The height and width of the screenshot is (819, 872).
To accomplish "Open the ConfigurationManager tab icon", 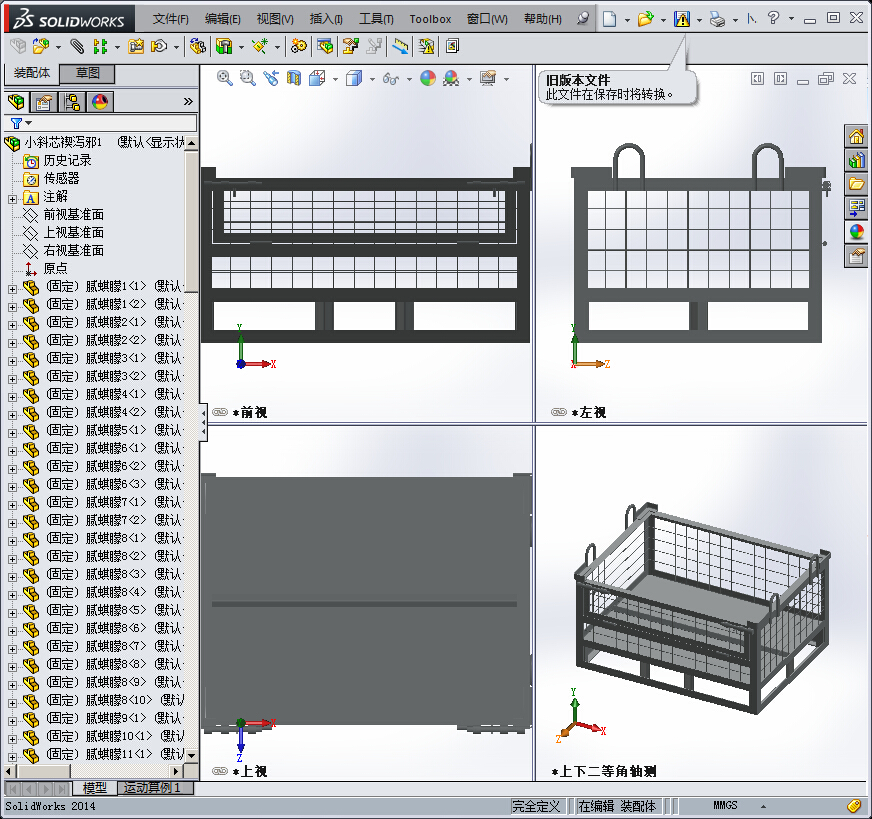I will 72,102.
